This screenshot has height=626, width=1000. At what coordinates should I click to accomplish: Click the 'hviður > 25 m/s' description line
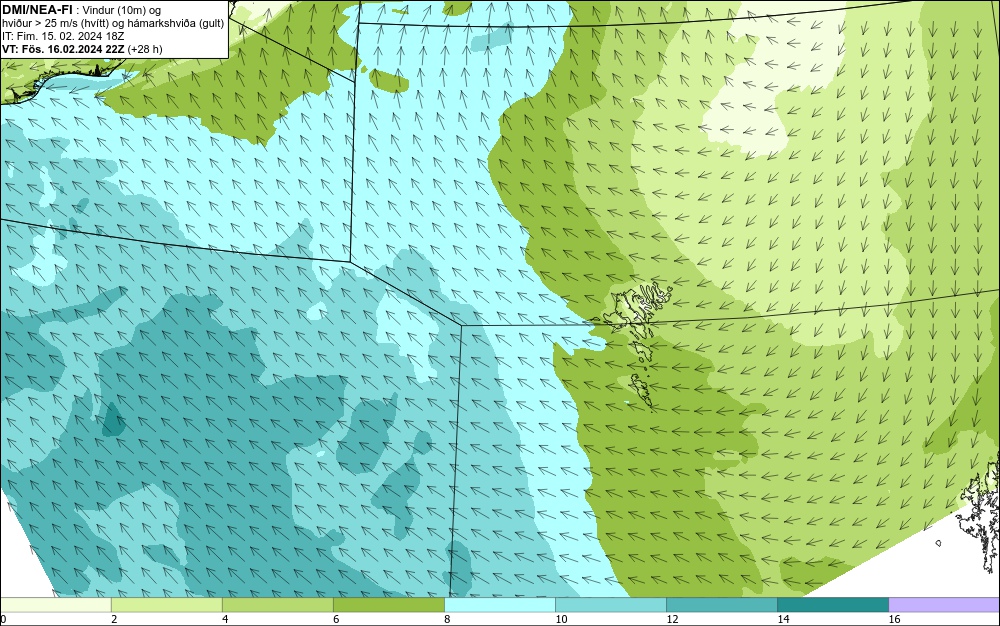[113, 24]
